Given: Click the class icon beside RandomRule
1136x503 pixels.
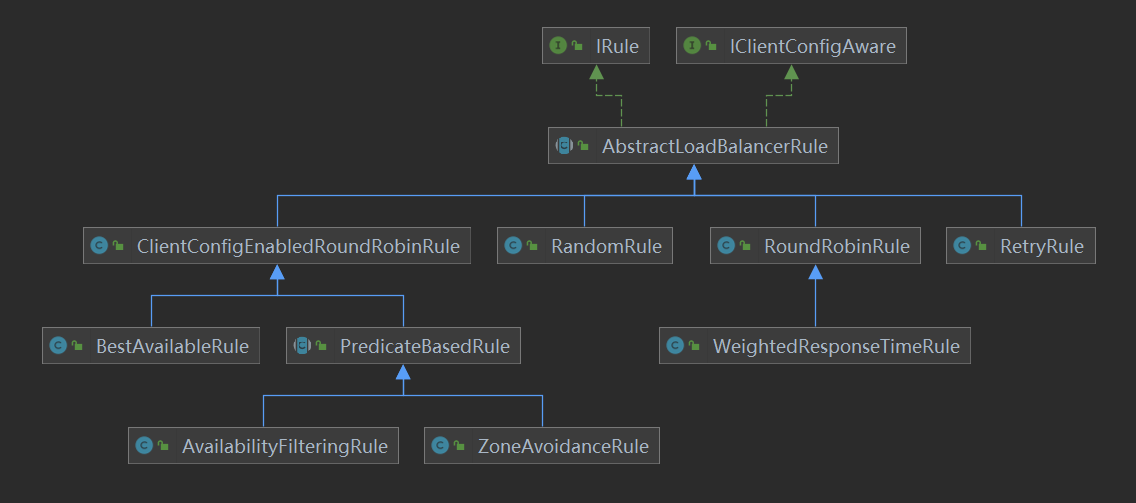Looking at the screenshot, I should [x=513, y=246].
